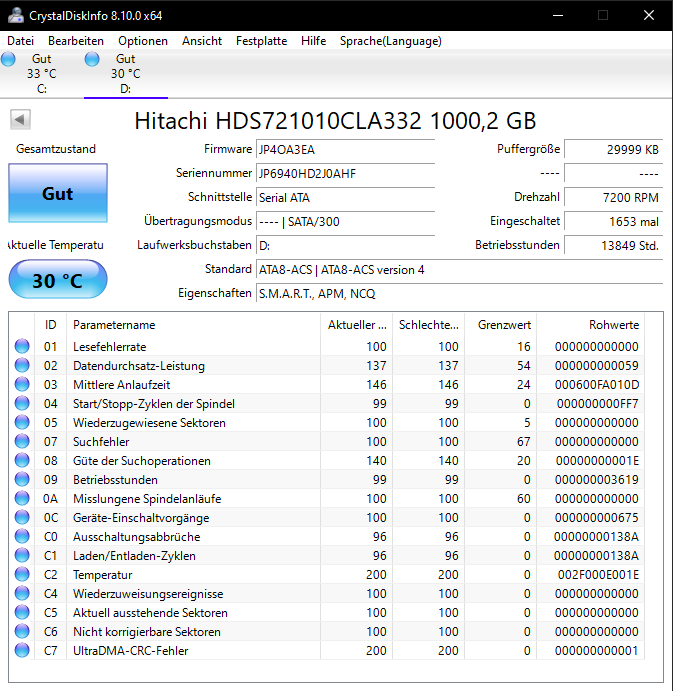
Task: Click the Seriennummer field JP6940HD2J0AHF
Action: 346,174
